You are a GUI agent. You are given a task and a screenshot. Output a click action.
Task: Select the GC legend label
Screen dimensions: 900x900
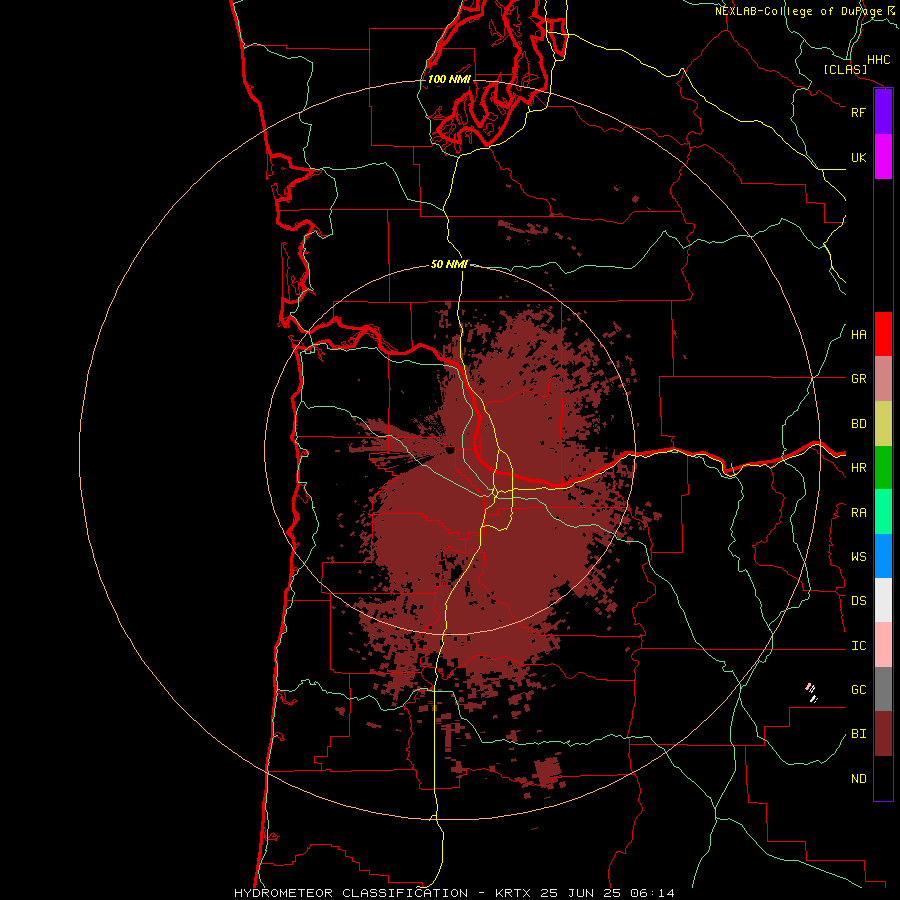859,689
